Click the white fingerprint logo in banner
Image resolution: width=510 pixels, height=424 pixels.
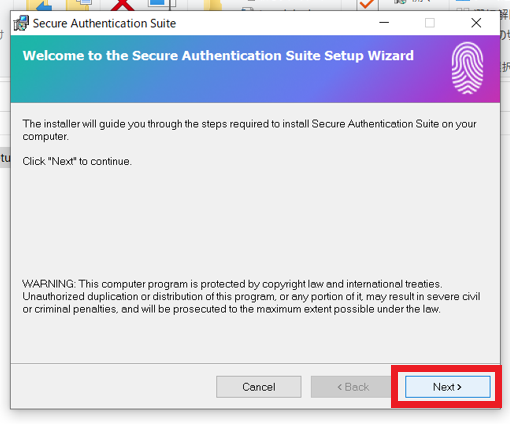click(x=467, y=68)
